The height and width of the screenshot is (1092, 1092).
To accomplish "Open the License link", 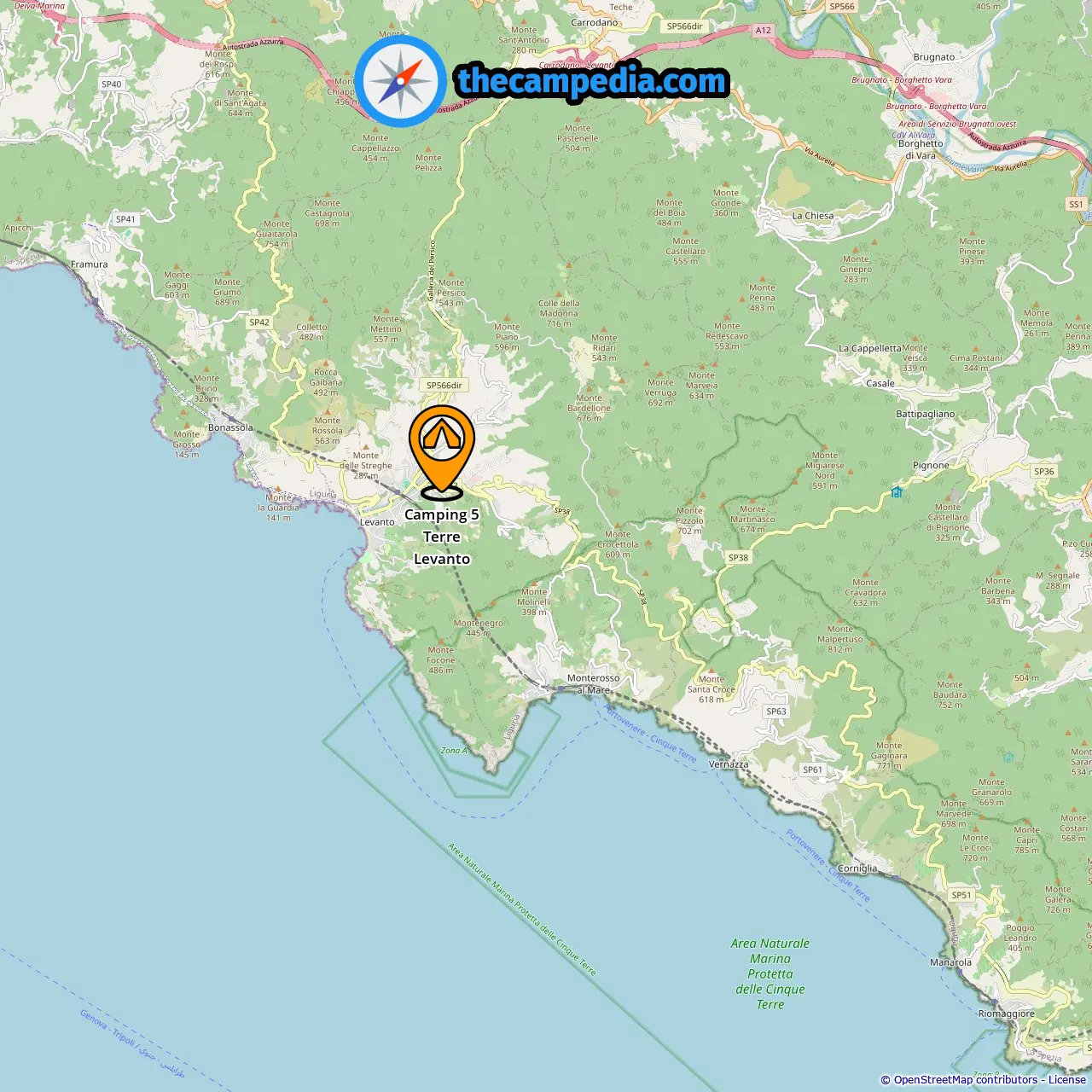I will [1067, 1080].
